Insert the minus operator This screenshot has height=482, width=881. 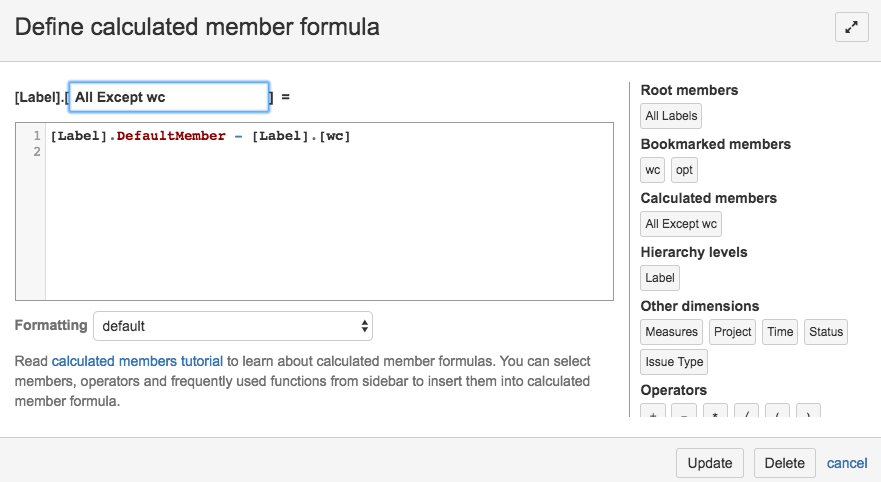[685, 412]
